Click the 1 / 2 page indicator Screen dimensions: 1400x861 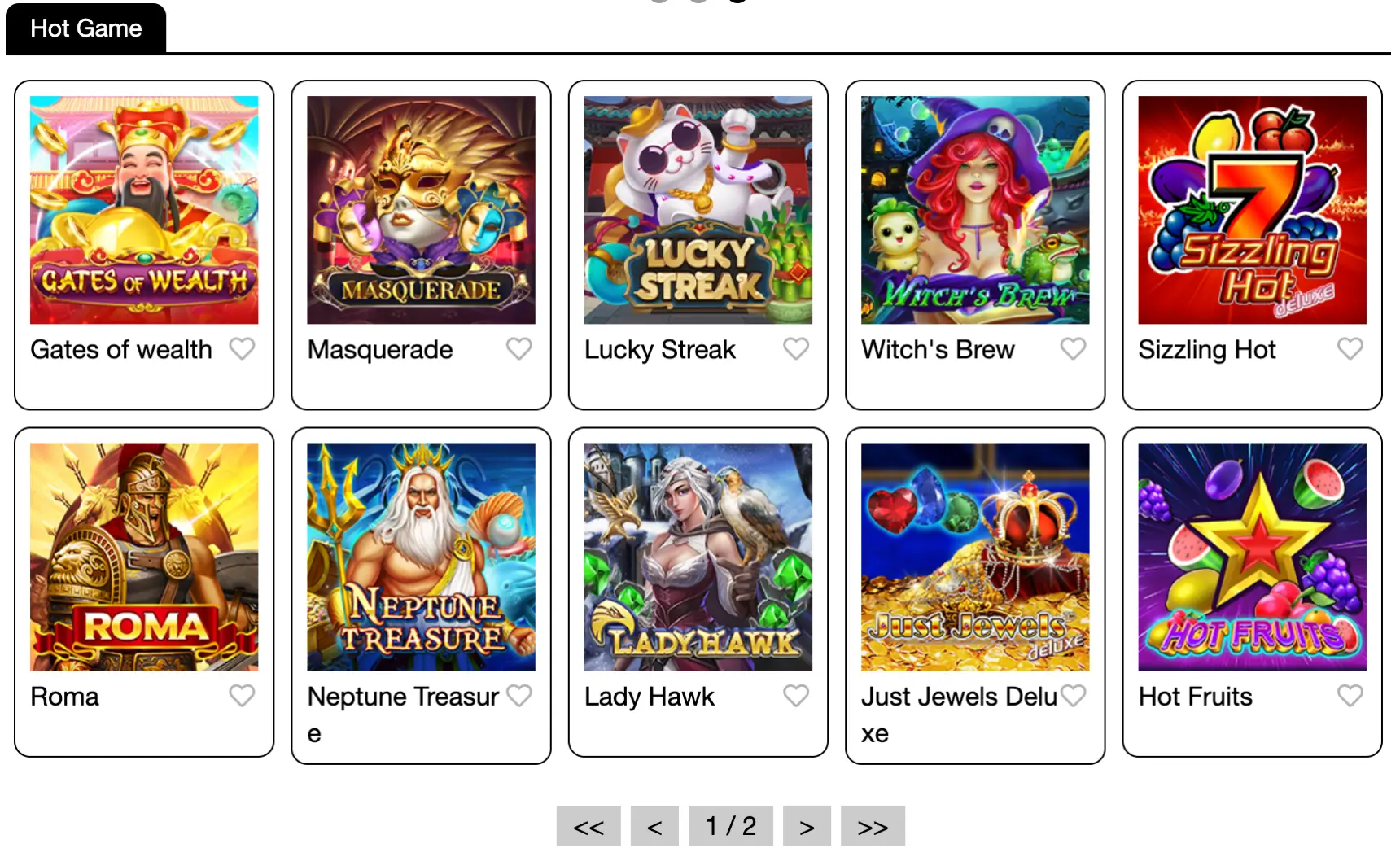tap(731, 827)
